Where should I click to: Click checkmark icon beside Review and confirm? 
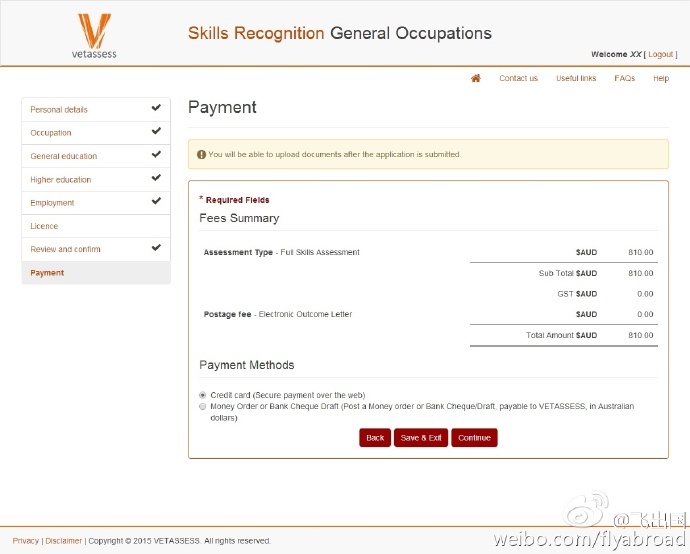point(156,248)
